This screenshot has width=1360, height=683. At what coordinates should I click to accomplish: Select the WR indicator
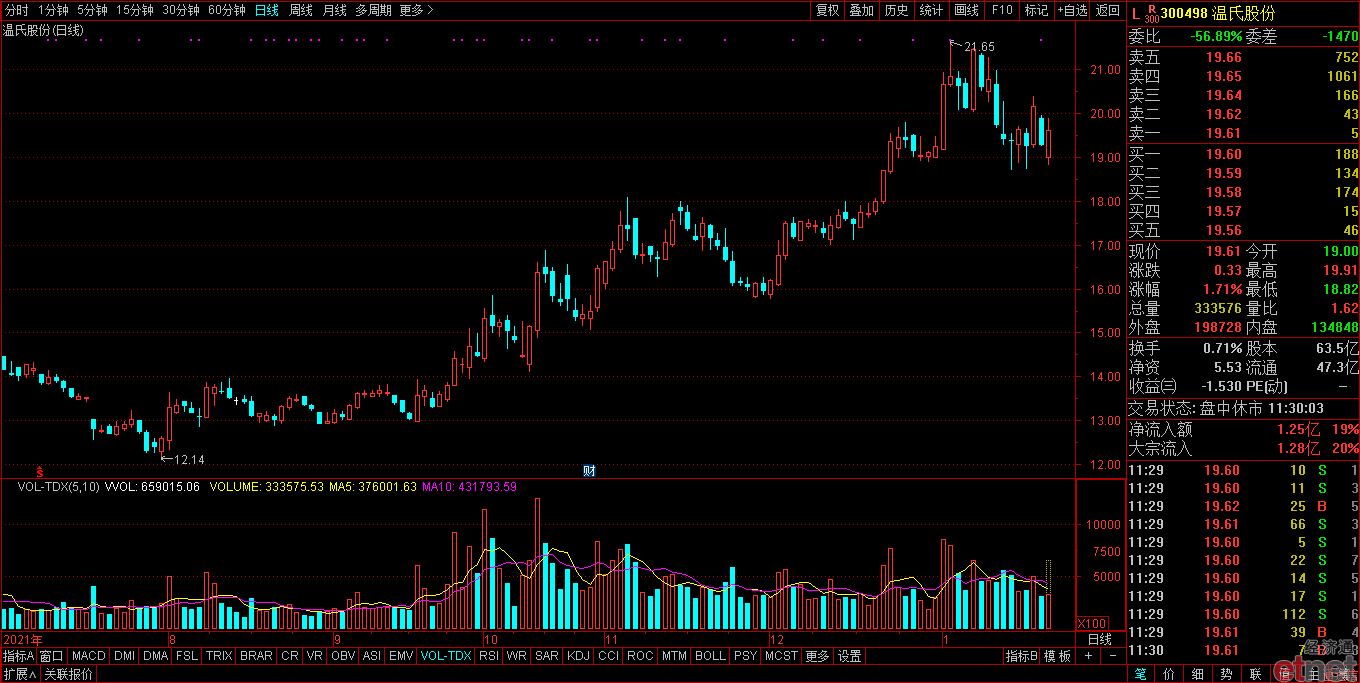tap(517, 656)
